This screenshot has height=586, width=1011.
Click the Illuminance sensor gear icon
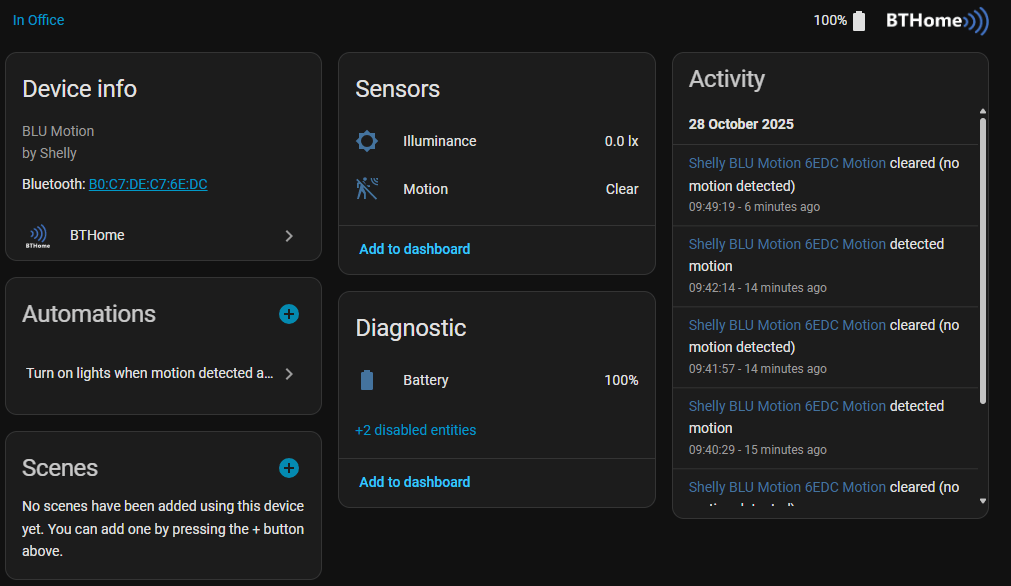[367, 141]
